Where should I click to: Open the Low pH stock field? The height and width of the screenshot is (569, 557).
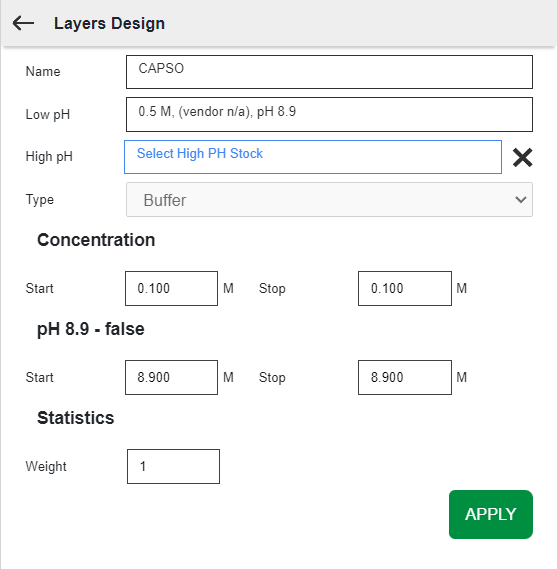pos(329,114)
